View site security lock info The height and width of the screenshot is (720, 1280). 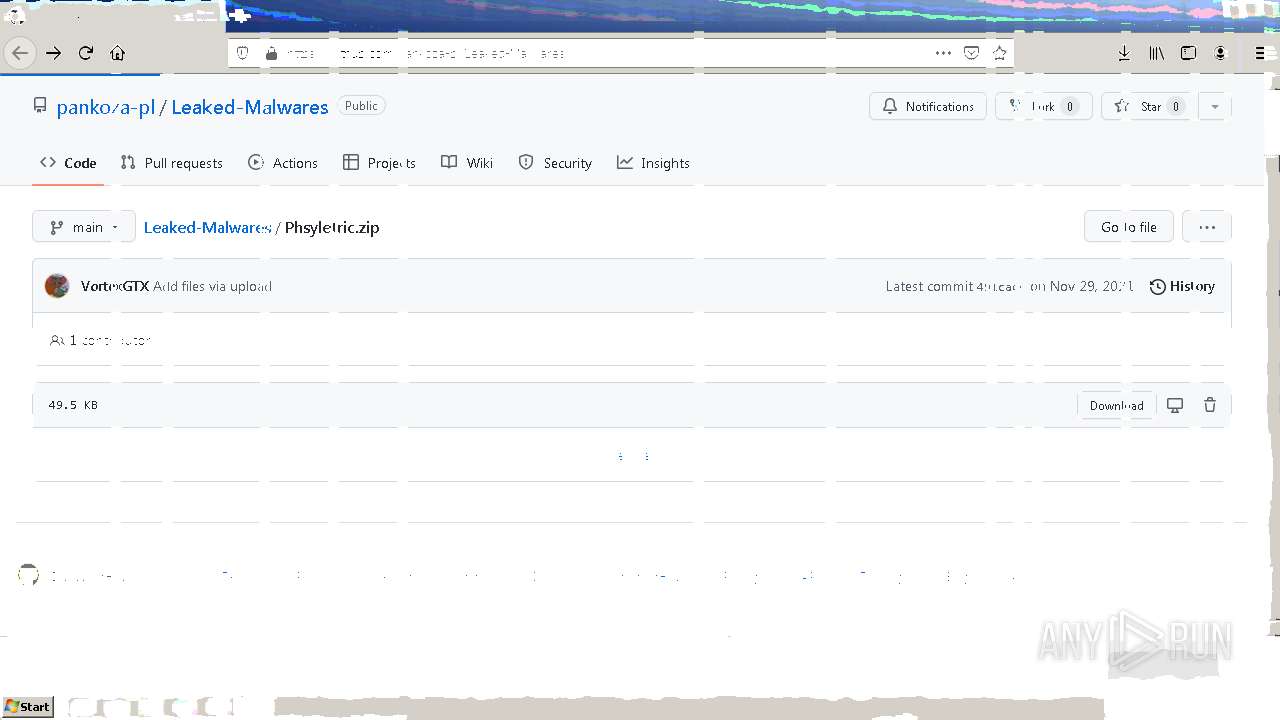click(x=270, y=53)
